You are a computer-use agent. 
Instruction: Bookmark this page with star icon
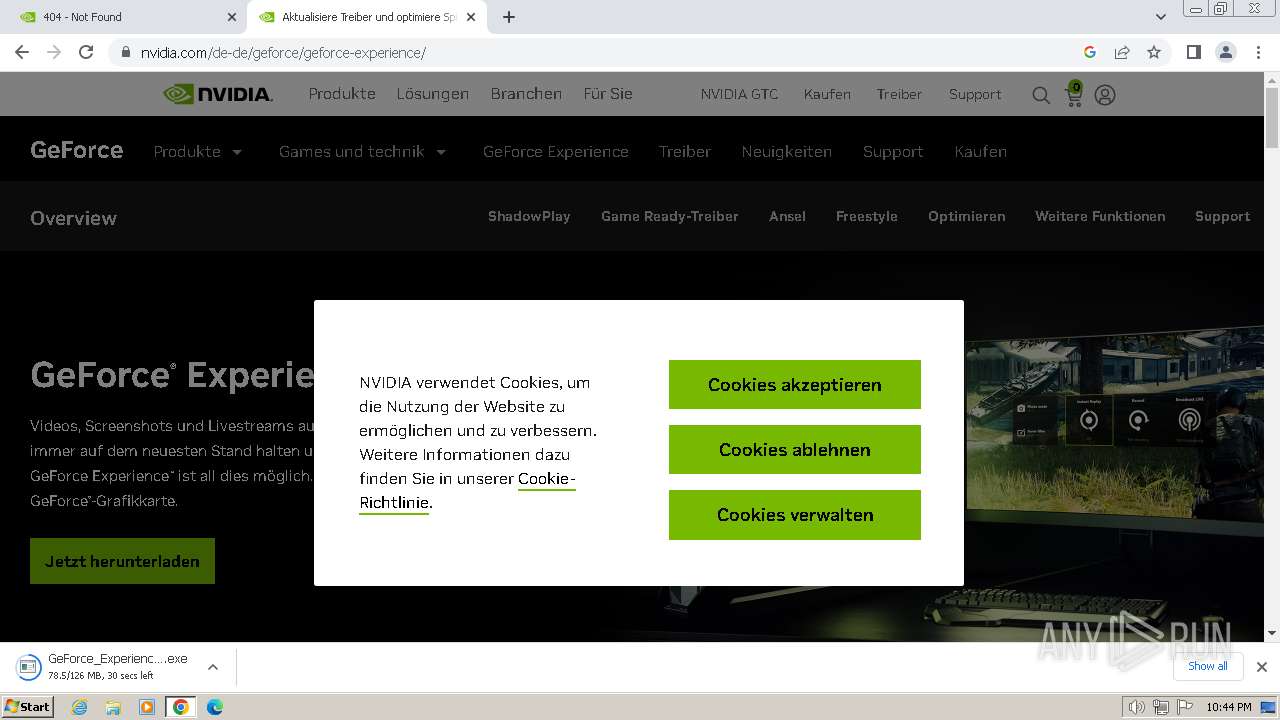click(1154, 52)
